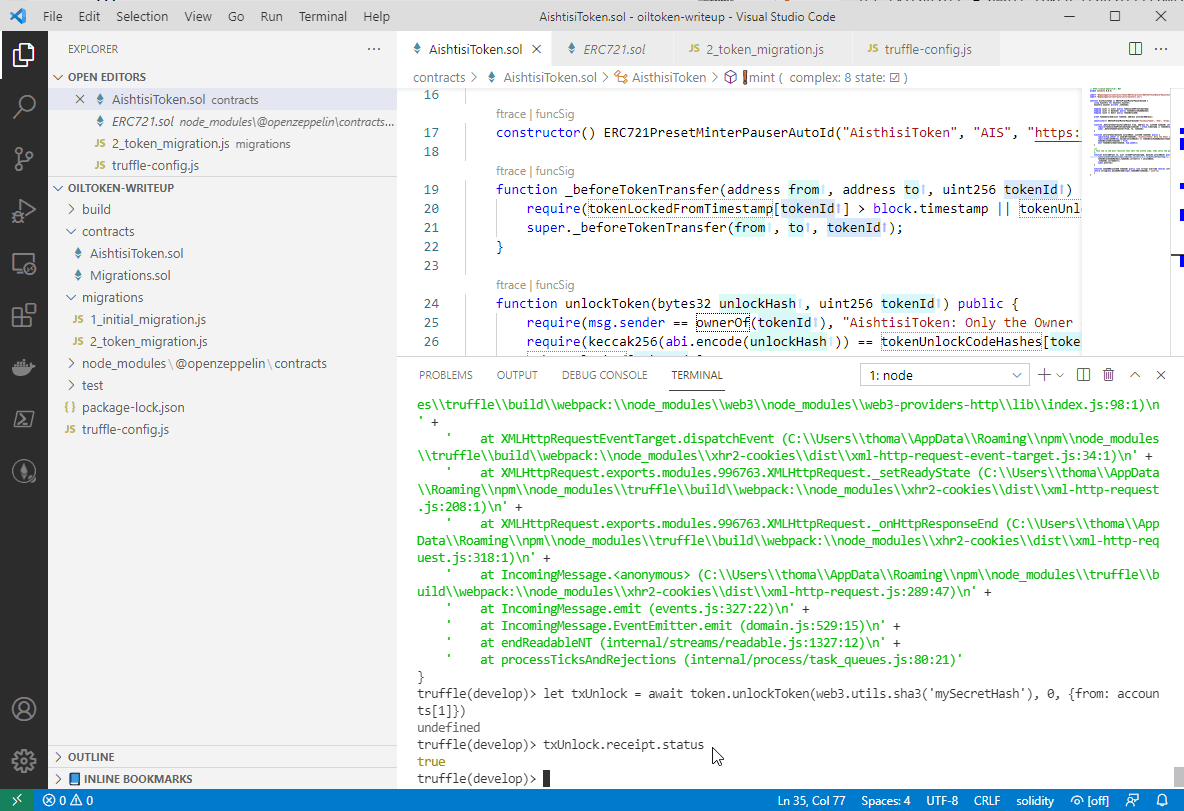Change indentation 'Spaces: 4'

coord(885,800)
